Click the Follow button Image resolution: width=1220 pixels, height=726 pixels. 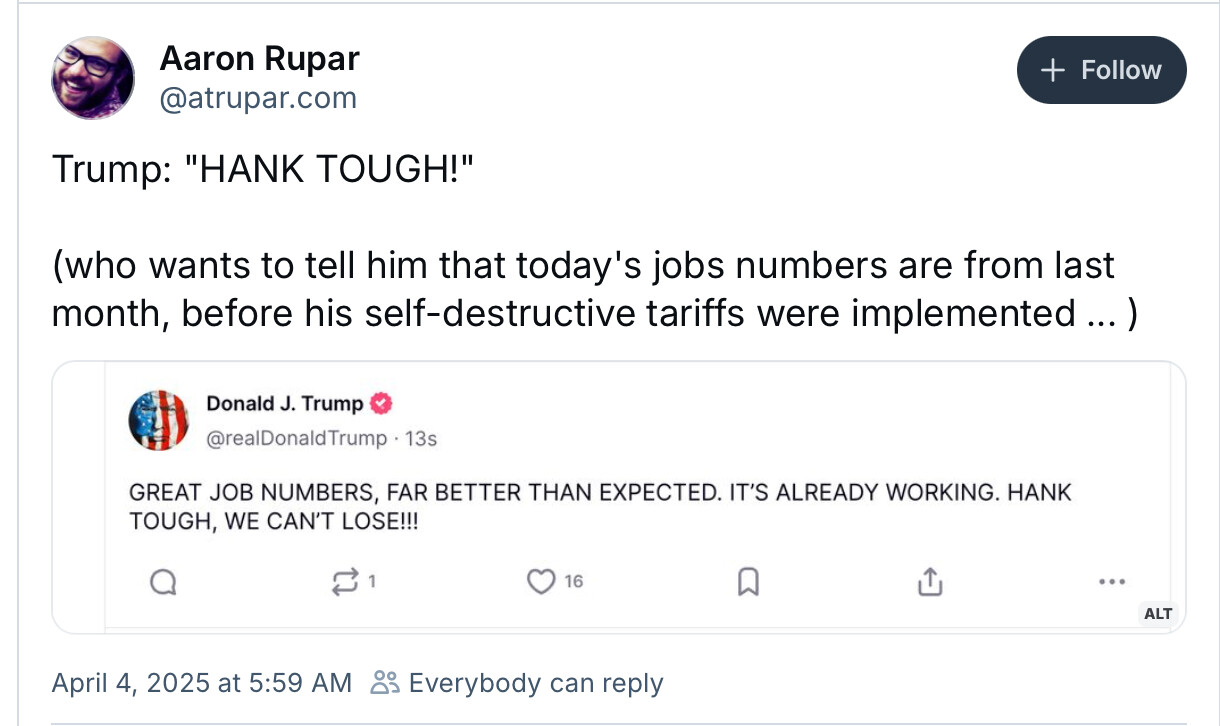coord(1101,70)
